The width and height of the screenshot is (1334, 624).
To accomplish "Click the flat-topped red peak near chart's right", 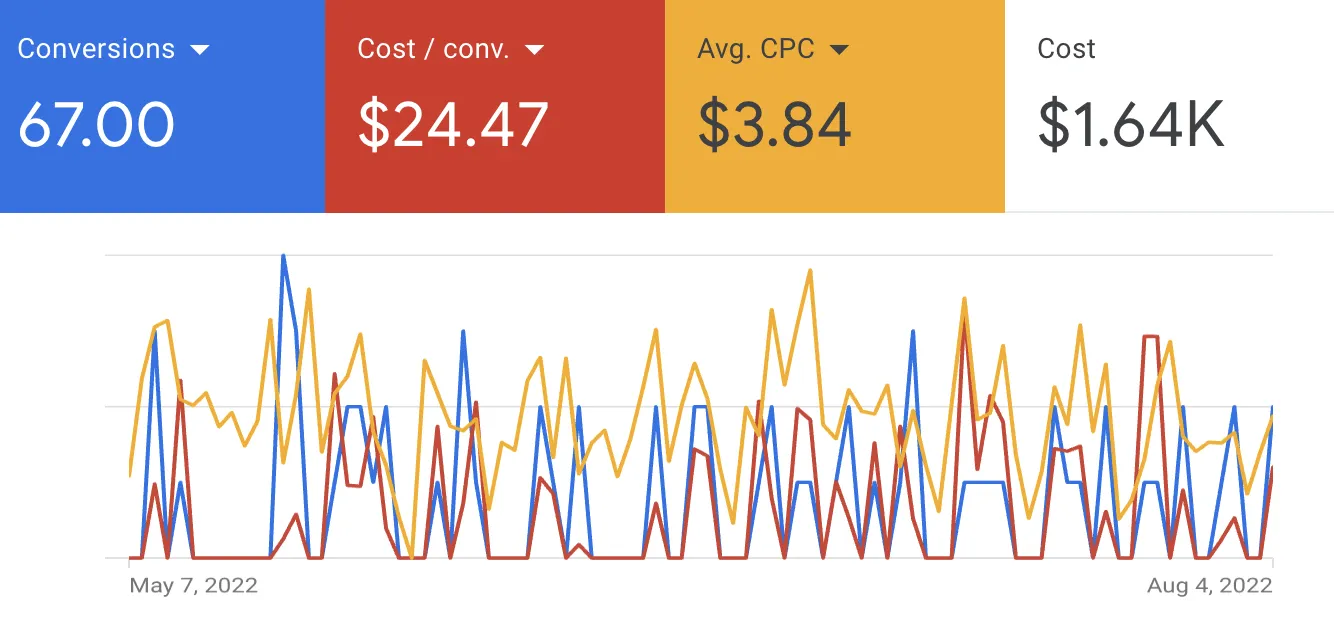I will point(1150,337).
